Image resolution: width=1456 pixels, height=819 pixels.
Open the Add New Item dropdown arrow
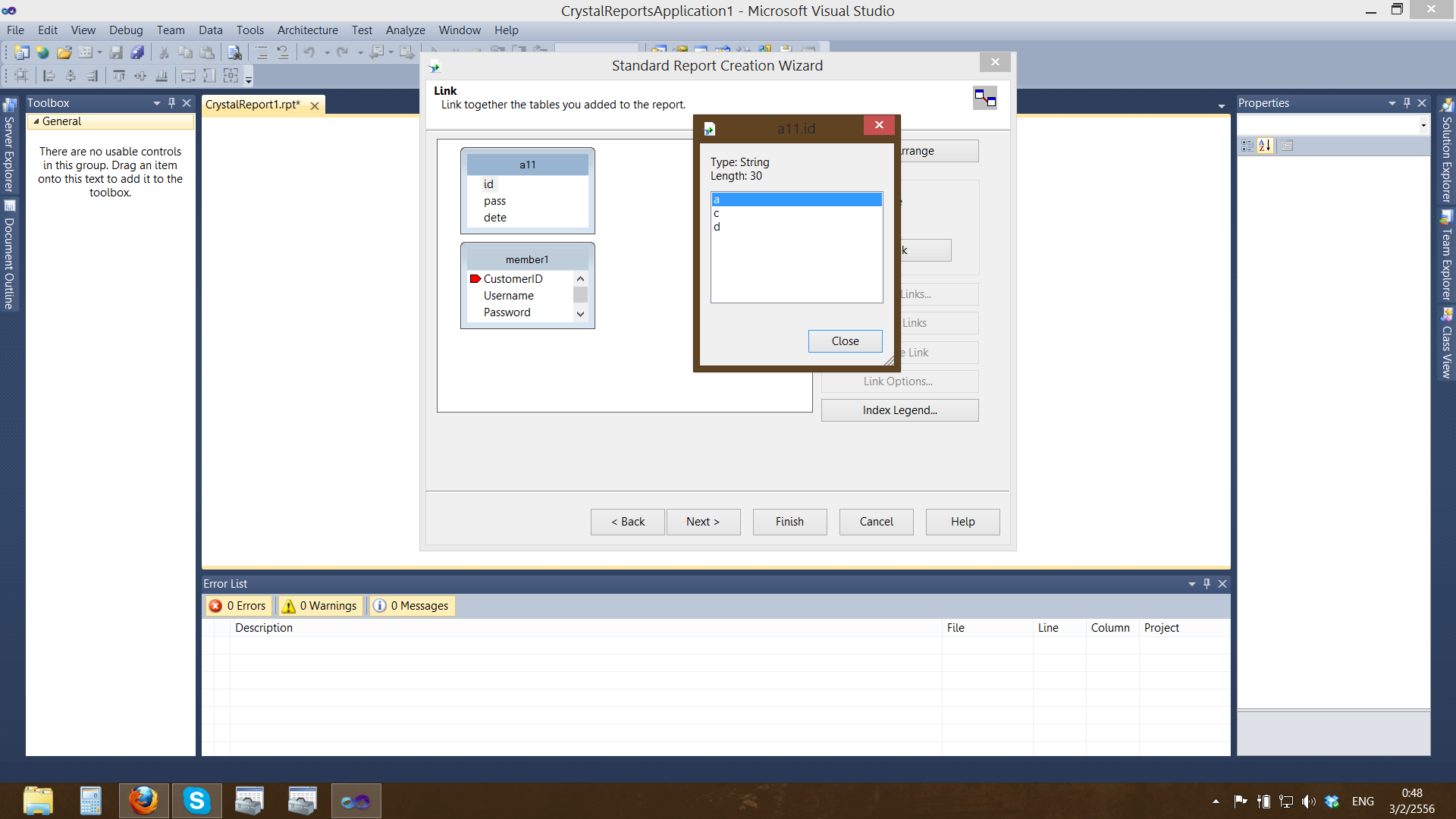pos(99,52)
